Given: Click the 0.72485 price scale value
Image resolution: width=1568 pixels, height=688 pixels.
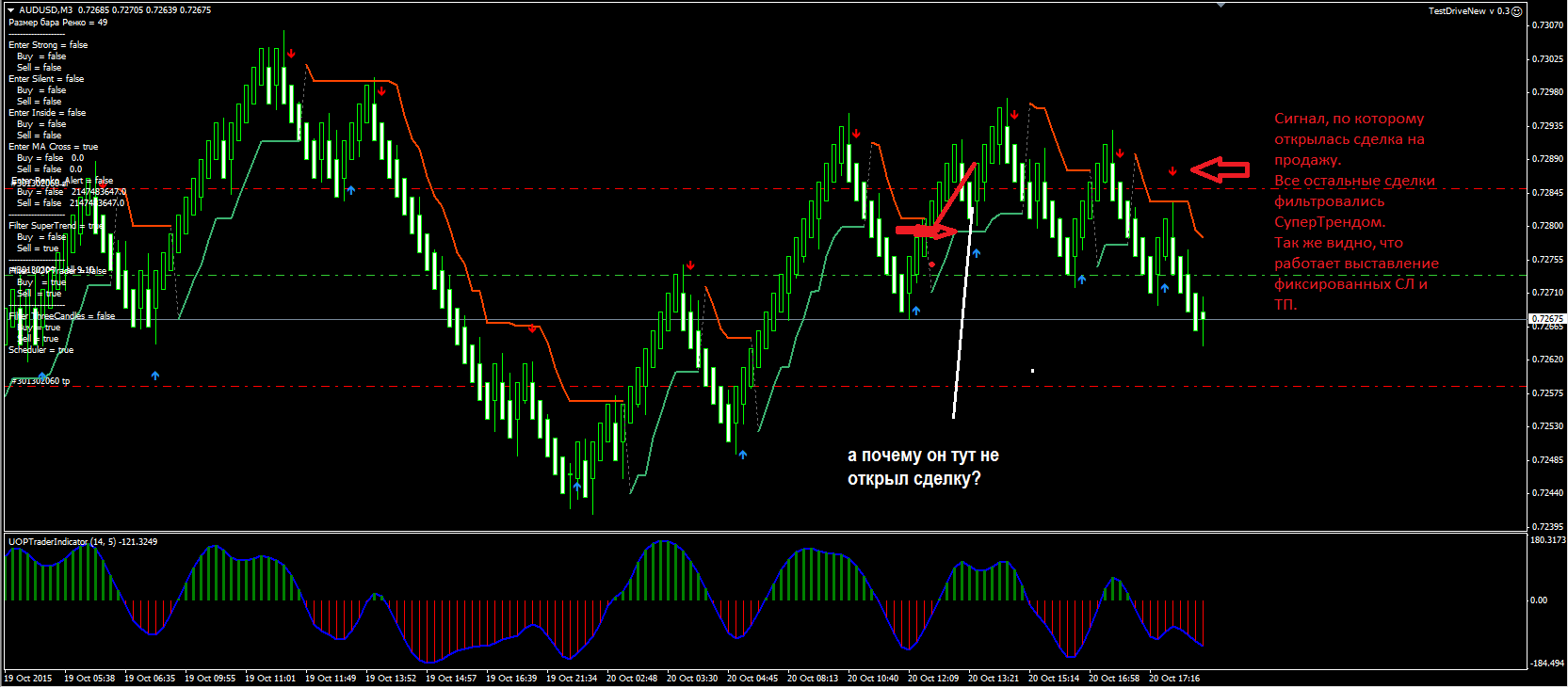Looking at the screenshot, I should click(x=1548, y=460).
